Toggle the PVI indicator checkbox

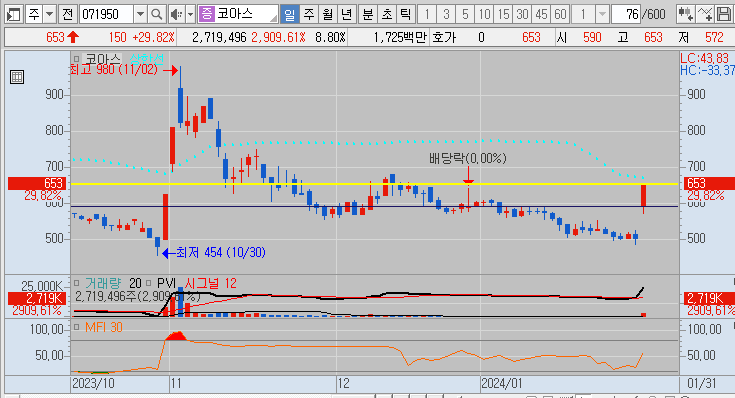tap(149, 284)
